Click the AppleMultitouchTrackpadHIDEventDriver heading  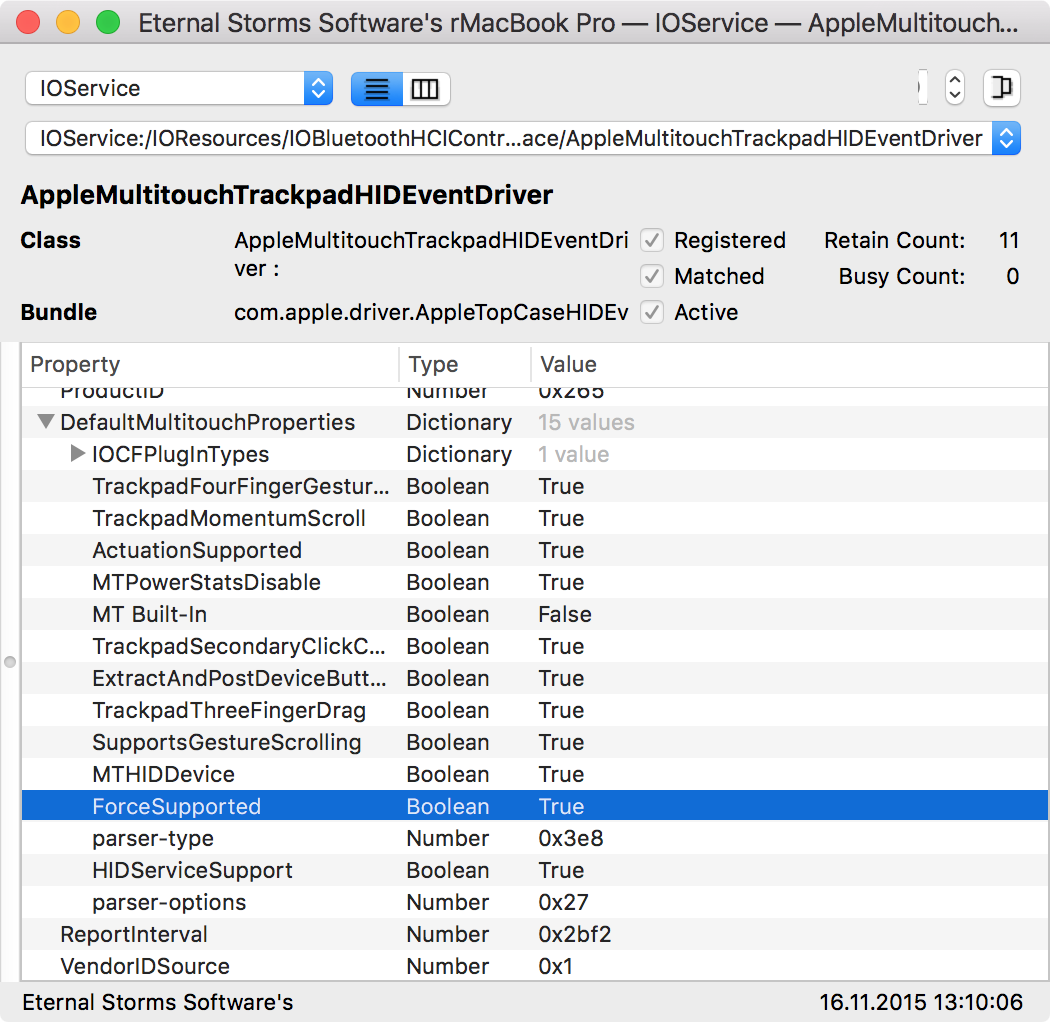pyautogui.click(x=287, y=195)
